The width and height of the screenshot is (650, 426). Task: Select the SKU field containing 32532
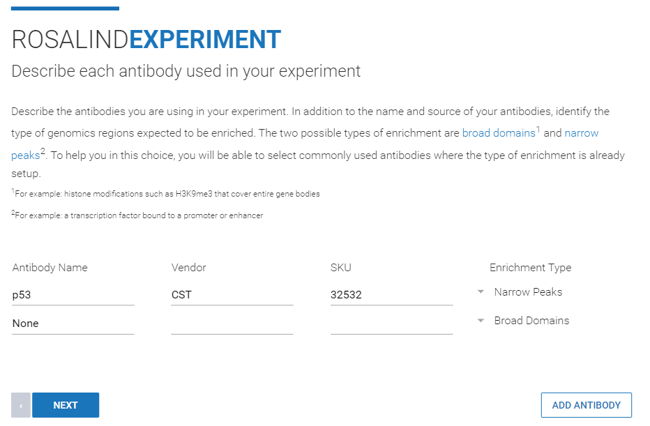tap(391, 295)
